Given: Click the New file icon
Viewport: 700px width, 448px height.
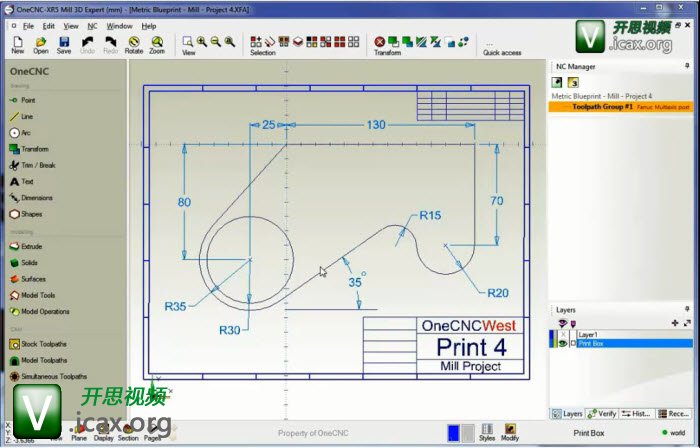Looking at the screenshot, I should pyautogui.click(x=18, y=42).
